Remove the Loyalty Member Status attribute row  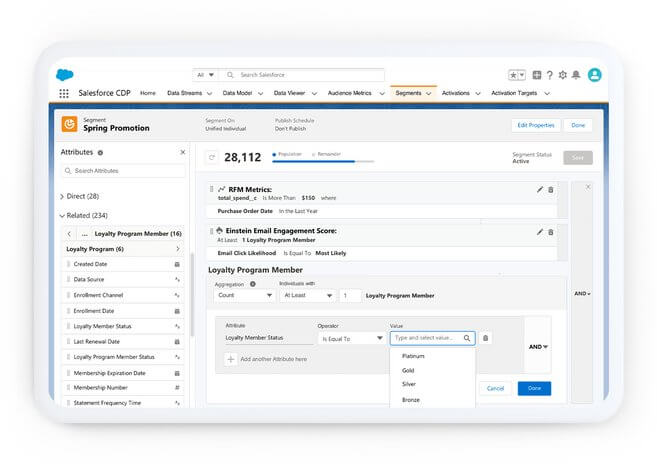click(486, 338)
